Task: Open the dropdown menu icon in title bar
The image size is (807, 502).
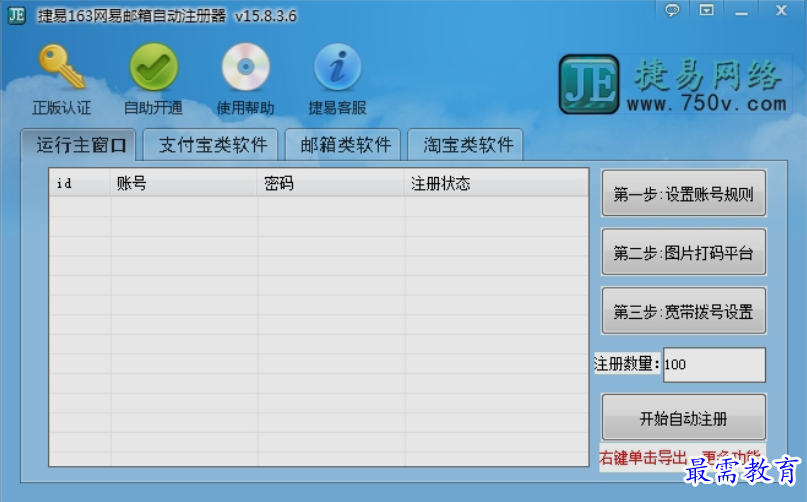Action: pyautogui.click(x=707, y=10)
